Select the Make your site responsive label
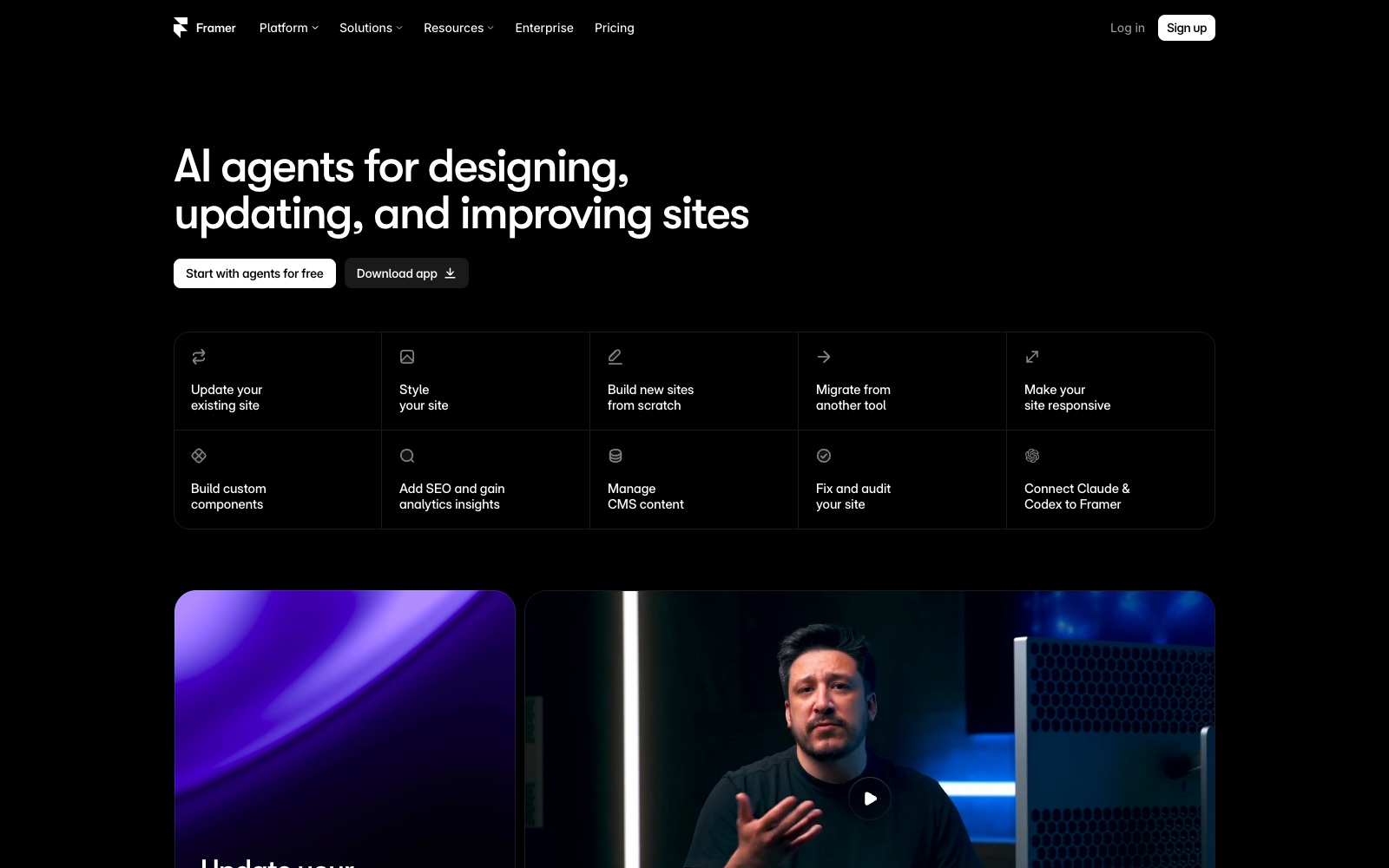 (1067, 398)
